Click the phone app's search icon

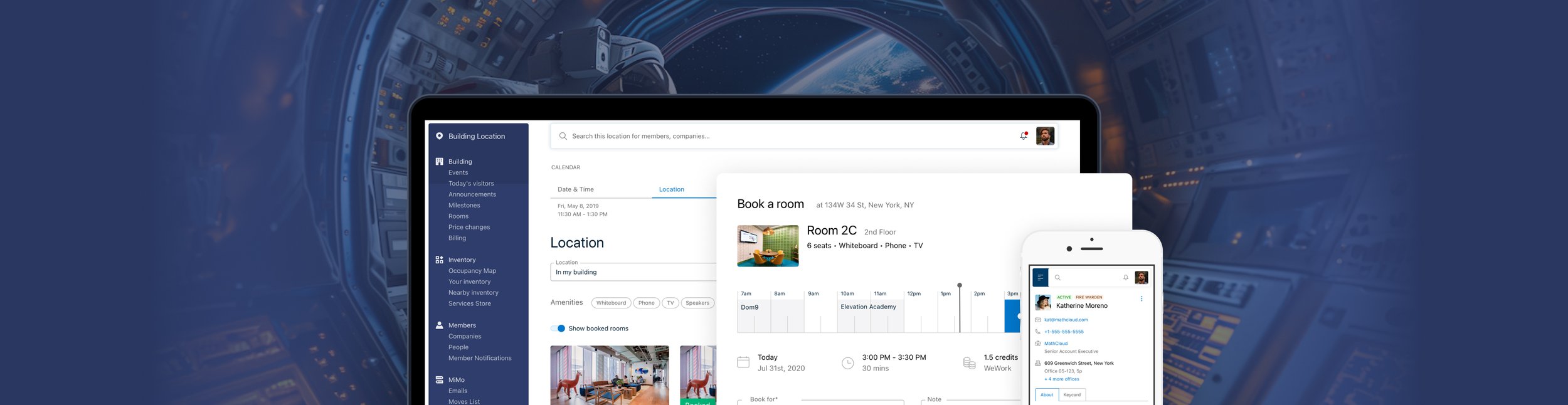1057,278
